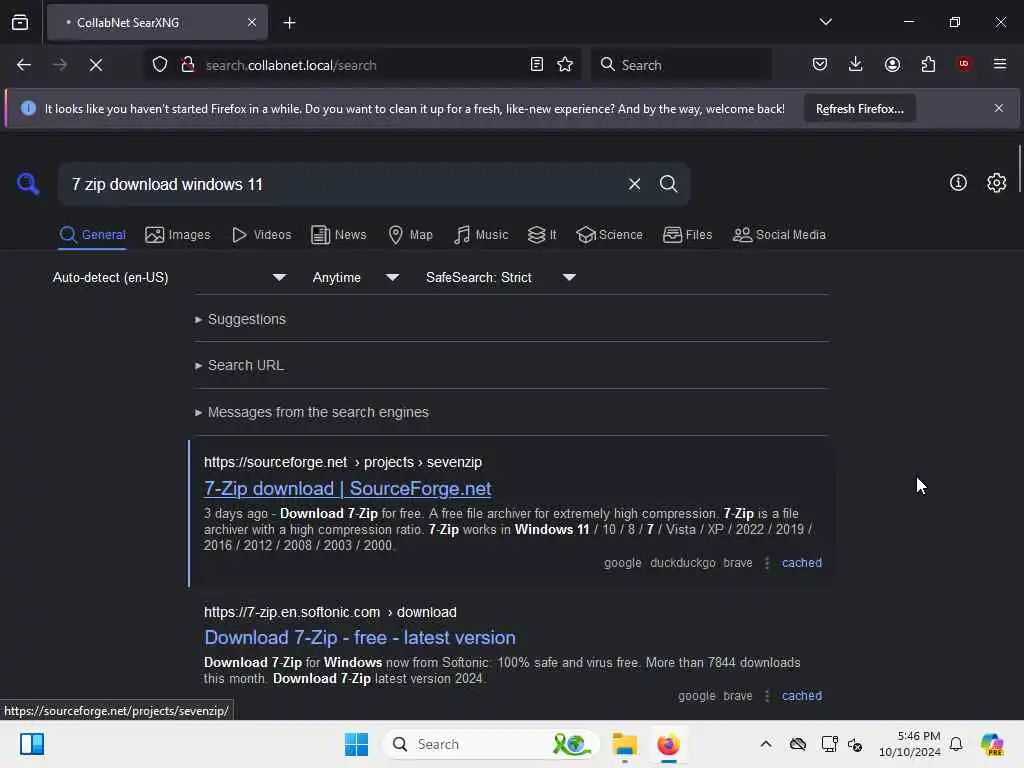Click the 7-zip.en.softonic.com result URL
The width and height of the screenshot is (1024, 768).
click(x=330, y=613)
